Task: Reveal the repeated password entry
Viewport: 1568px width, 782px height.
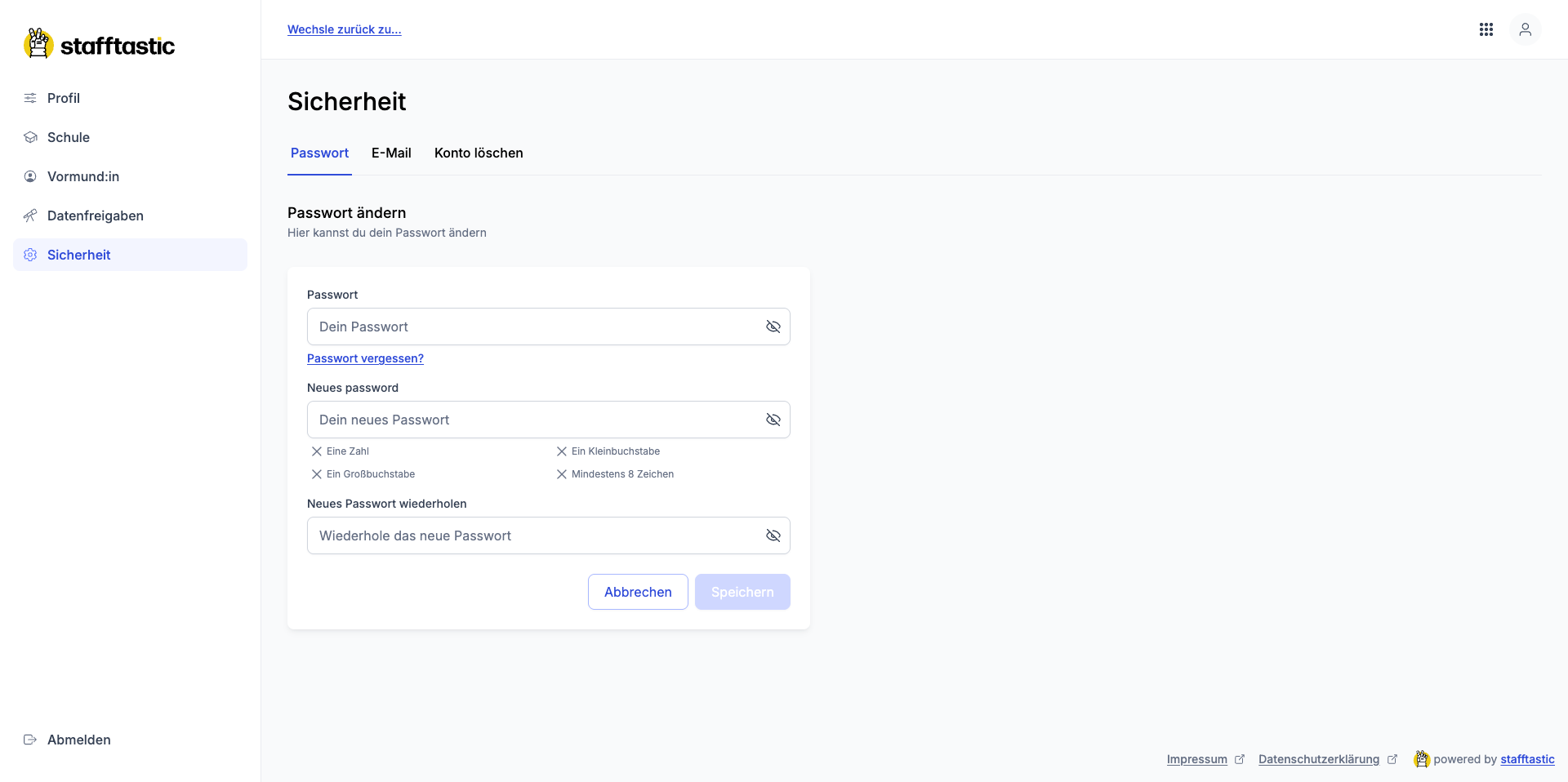Action: tap(773, 536)
